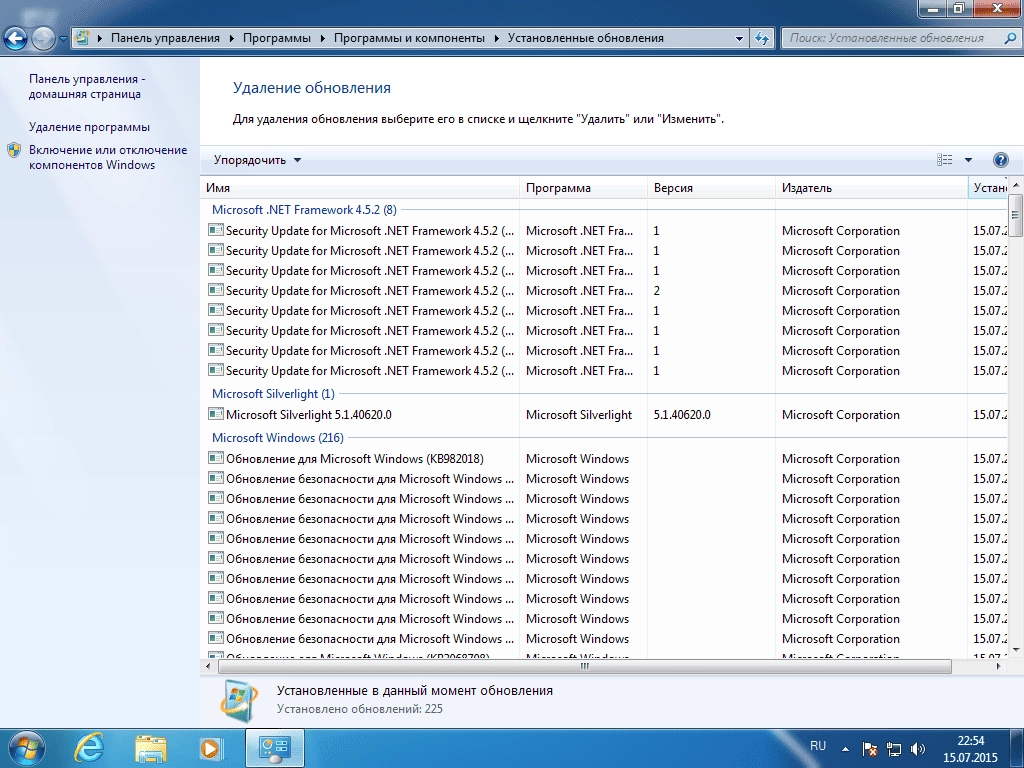The width and height of the screenshot is (1024, 768).
Task: Show hidden tray icons arrow
Action: (845, 749)
